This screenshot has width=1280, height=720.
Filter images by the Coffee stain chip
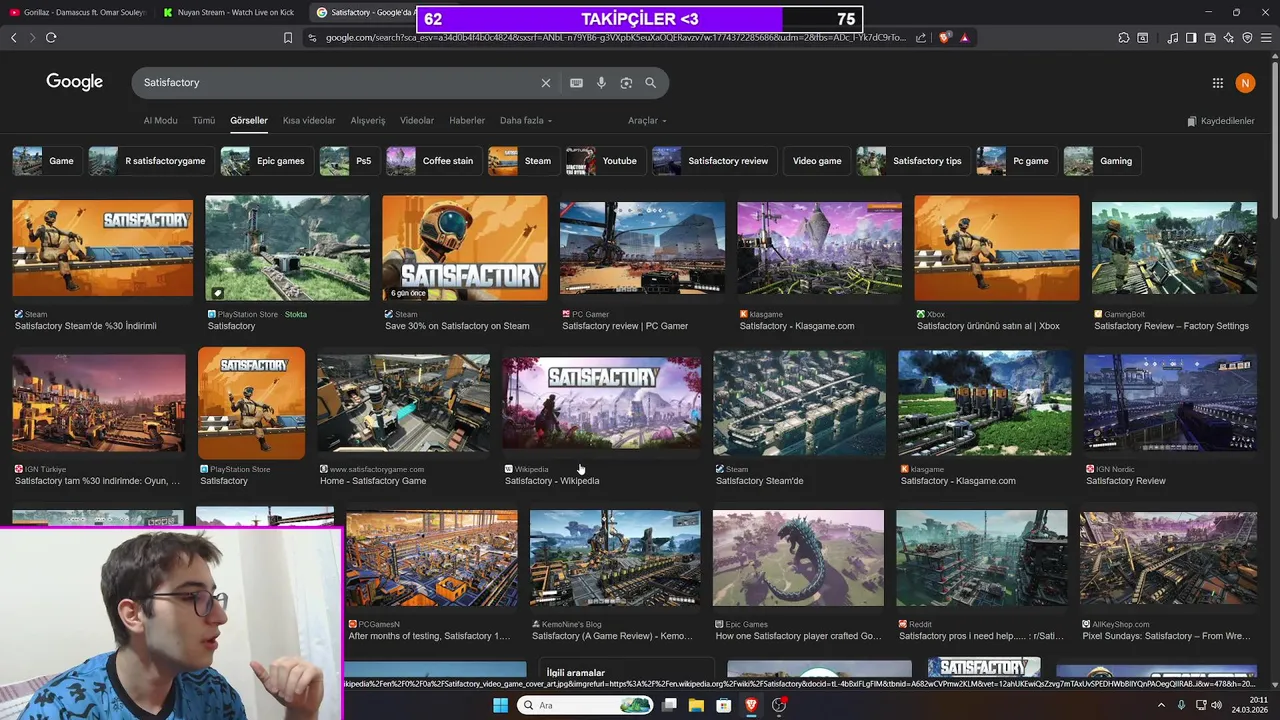point(433,161)
